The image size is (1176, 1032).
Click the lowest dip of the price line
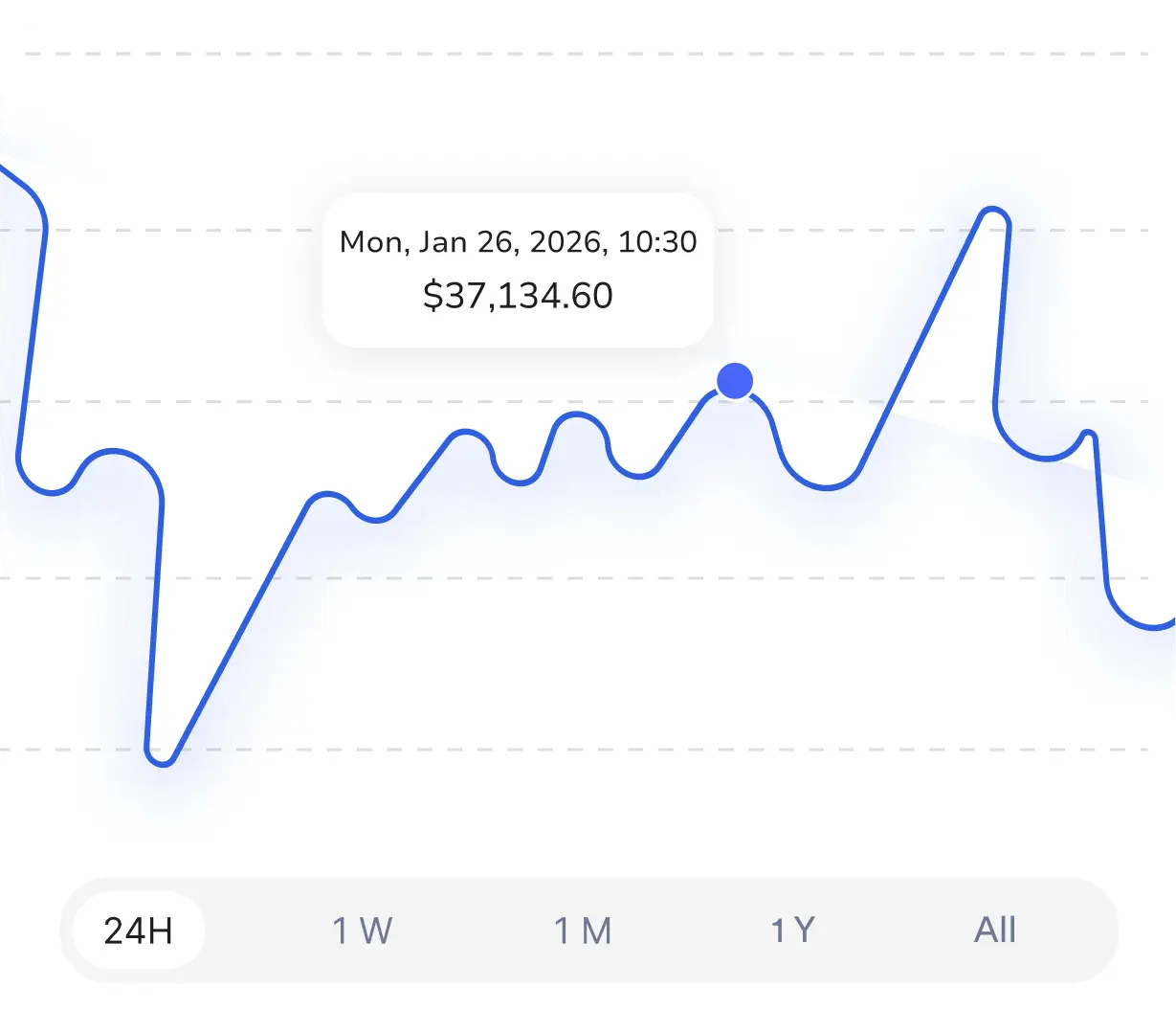point(160,761)
